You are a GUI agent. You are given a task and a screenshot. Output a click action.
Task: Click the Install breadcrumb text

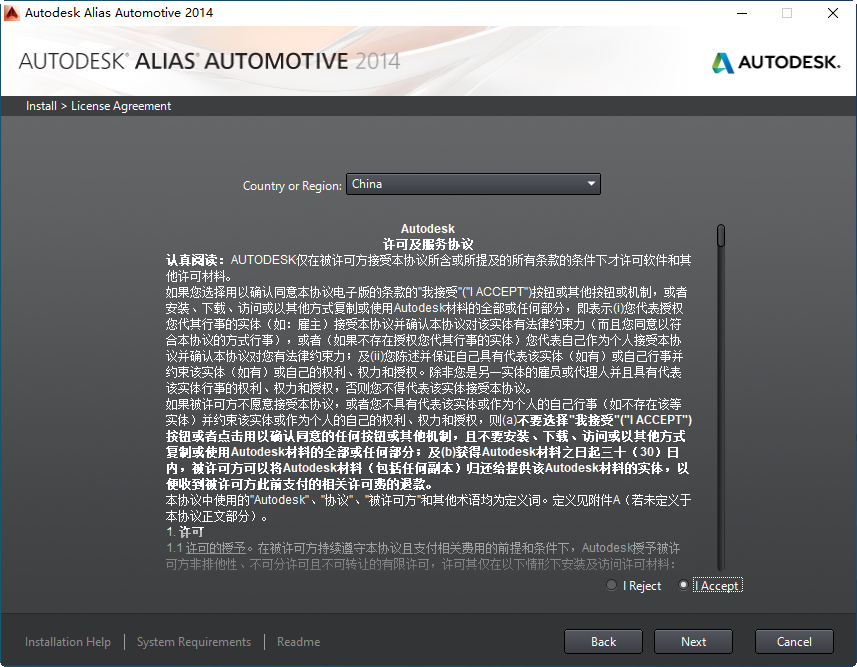[x=41, y=106]
